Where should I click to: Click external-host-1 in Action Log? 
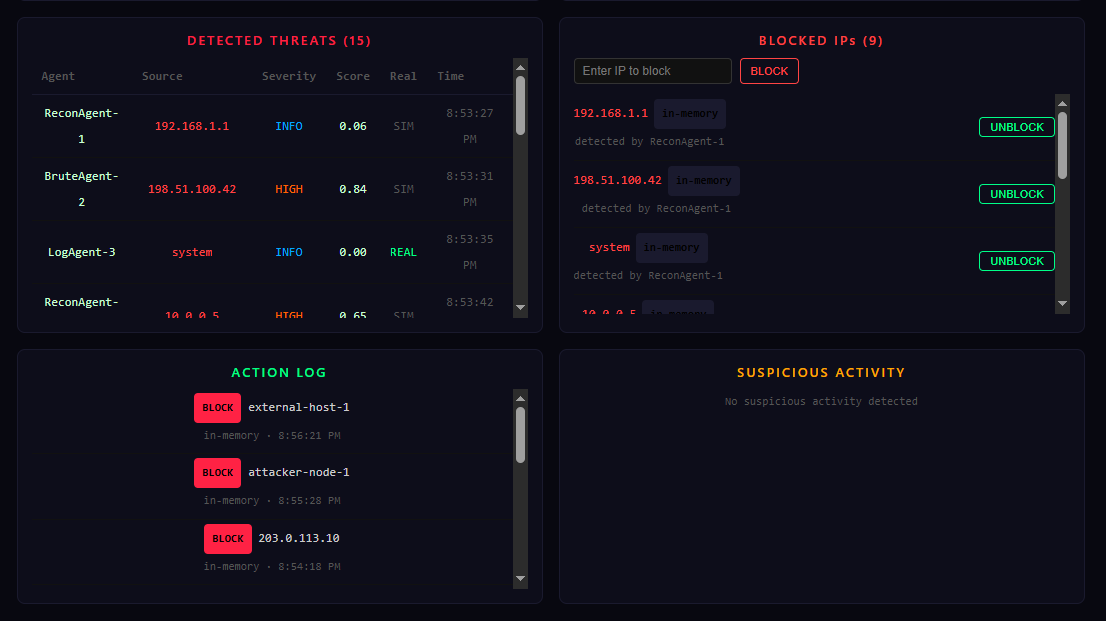(299, 407)
